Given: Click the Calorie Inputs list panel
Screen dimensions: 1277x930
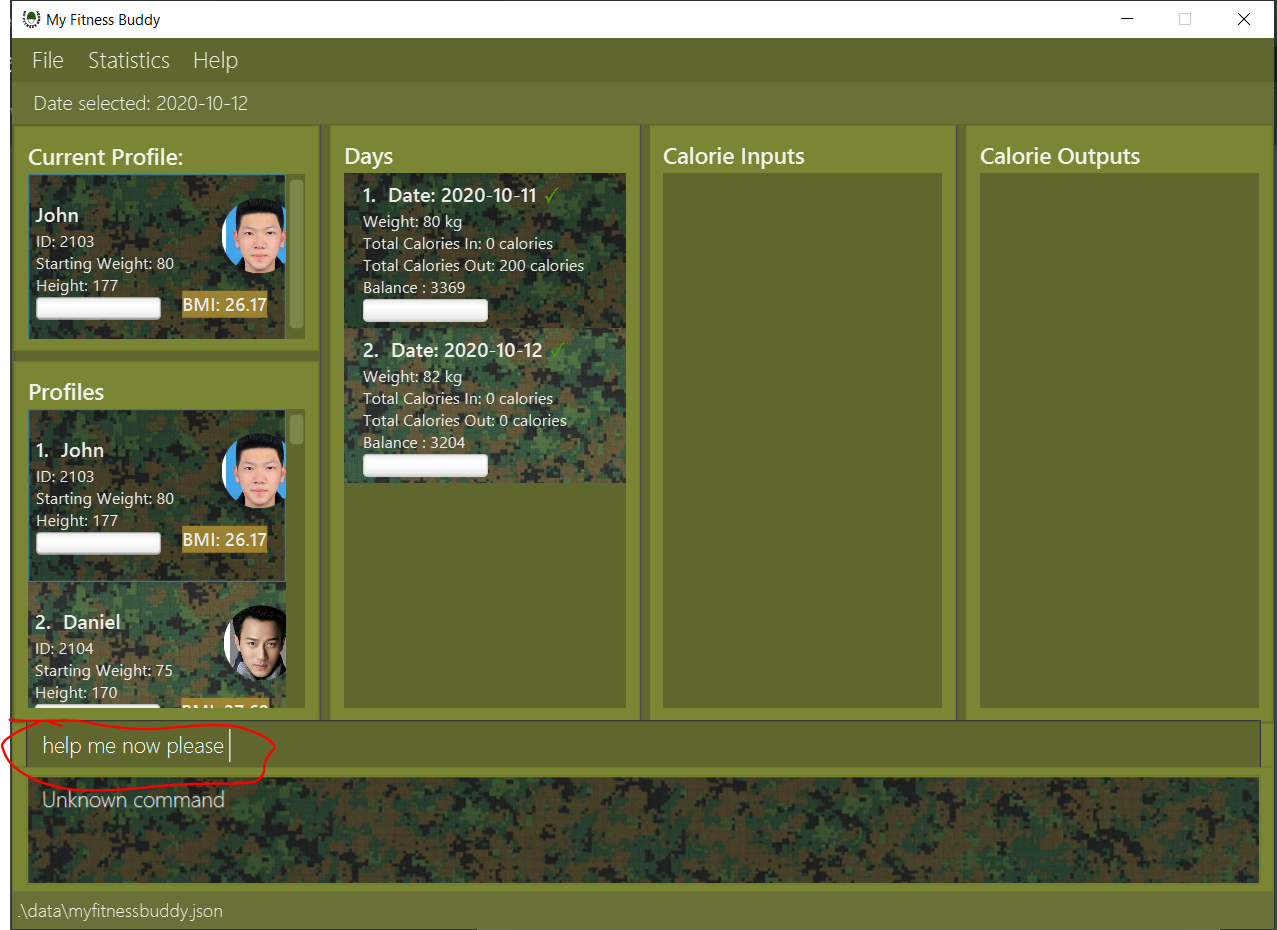Looking at the screenshot, I should 802,440.
